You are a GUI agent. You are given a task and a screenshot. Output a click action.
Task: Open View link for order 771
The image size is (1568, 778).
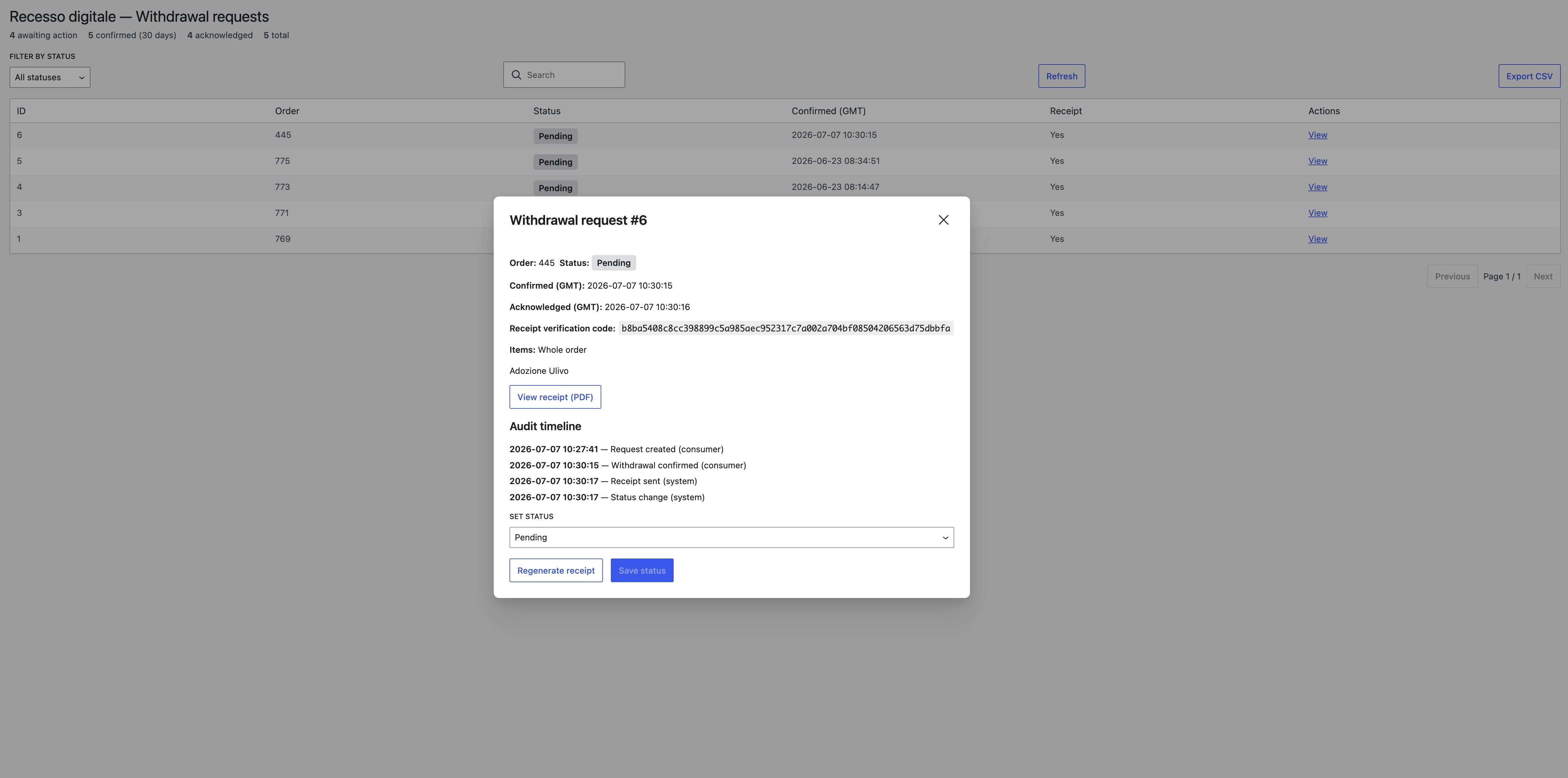click(1318, 213)
